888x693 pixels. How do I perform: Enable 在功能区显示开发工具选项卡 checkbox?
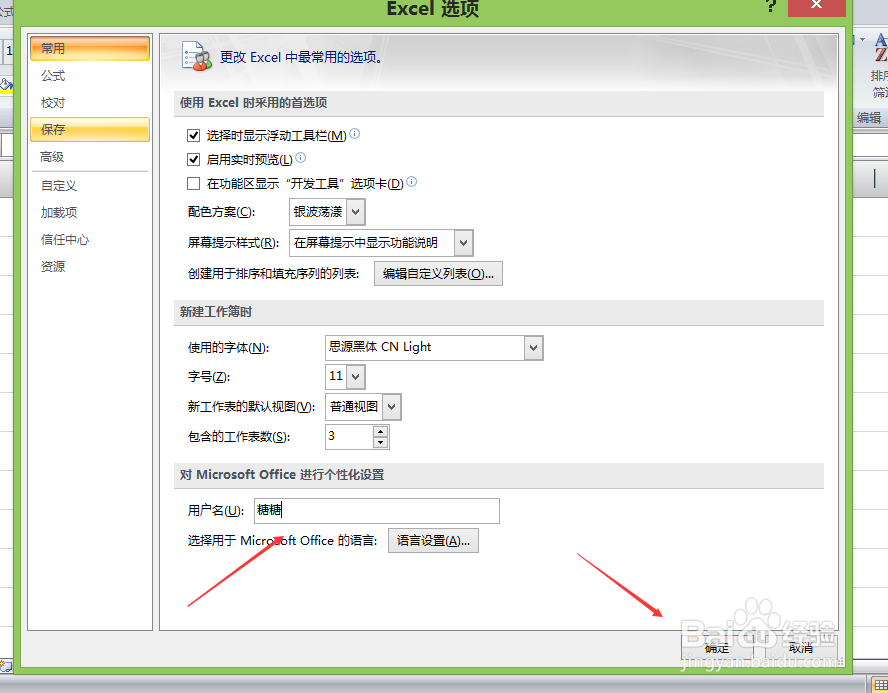pos(194,183)
